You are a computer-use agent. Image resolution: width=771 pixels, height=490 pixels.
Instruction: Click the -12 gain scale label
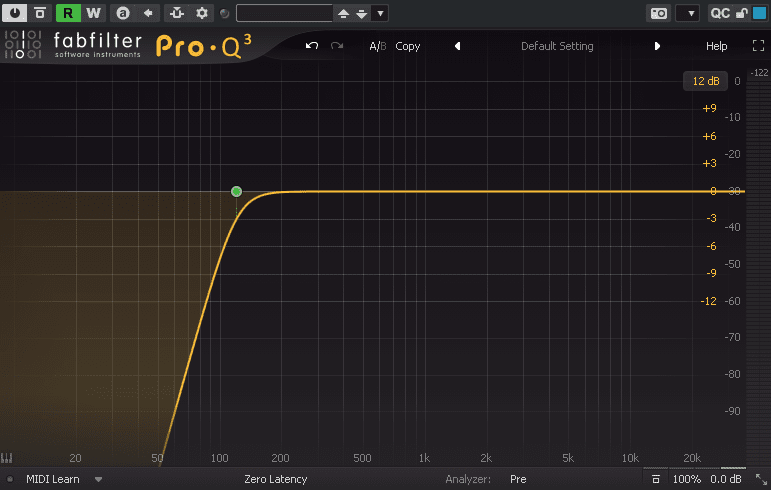pos(708,301)
